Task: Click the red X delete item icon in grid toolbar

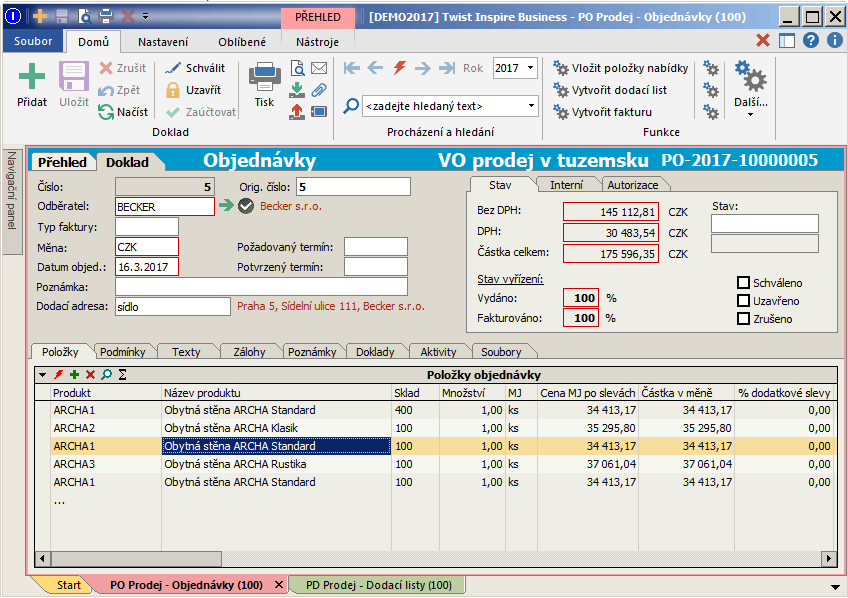Action: pyautogui.click(x=90, y=375)
